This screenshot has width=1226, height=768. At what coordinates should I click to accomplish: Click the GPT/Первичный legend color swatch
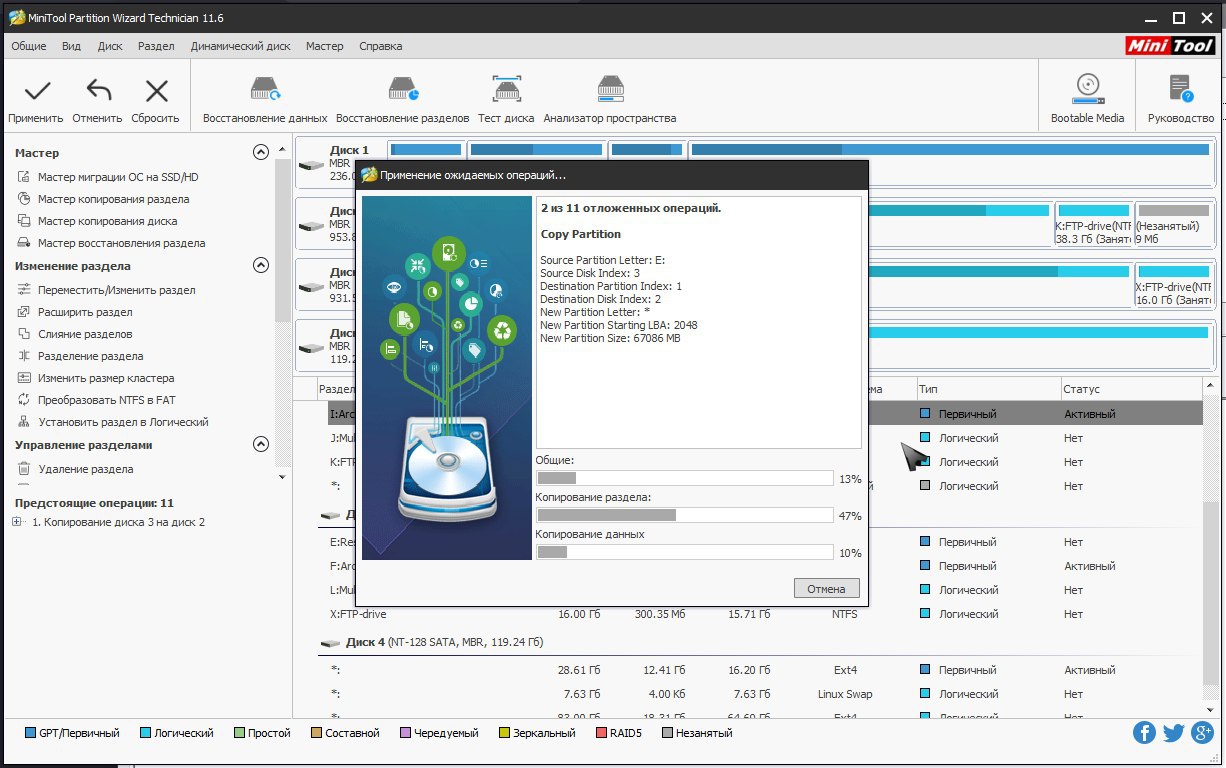tap(29, 733)
